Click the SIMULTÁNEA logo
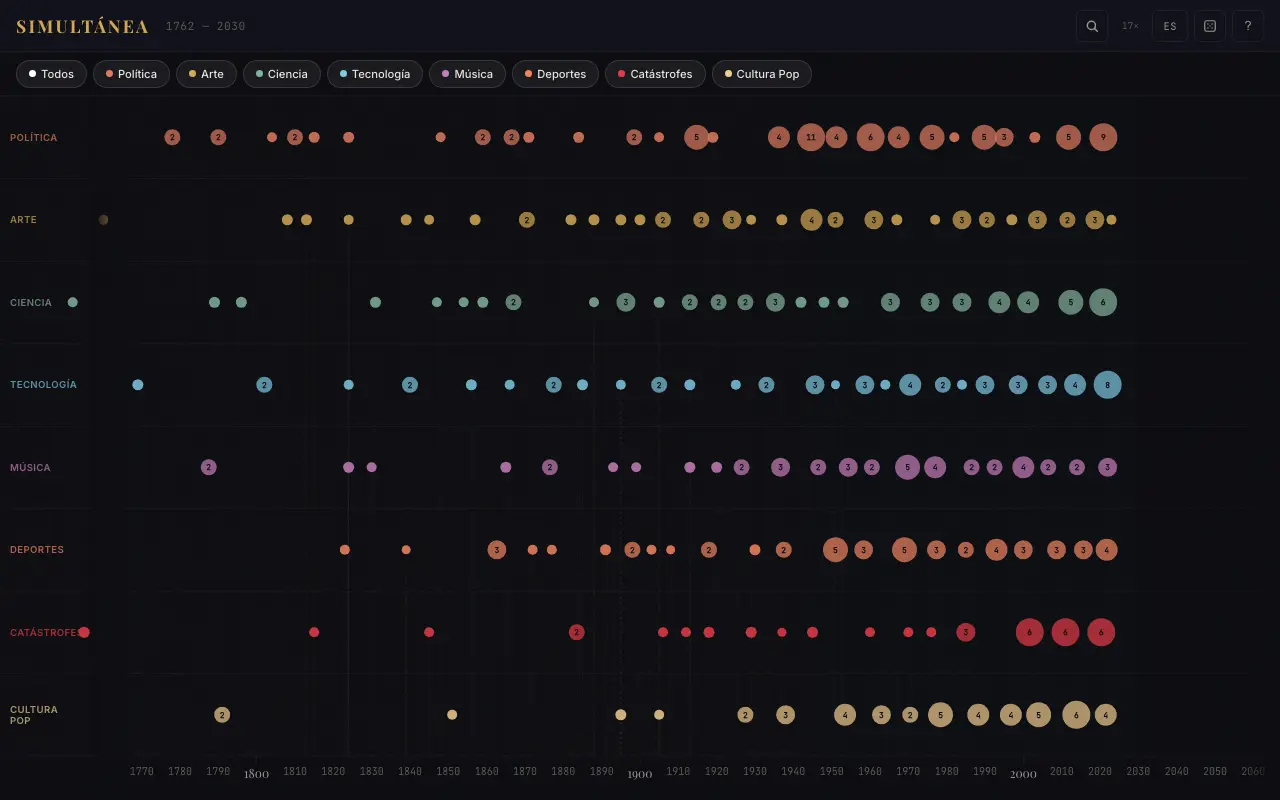This screenshot has width=1280, height=800. [x=82, y=26]
